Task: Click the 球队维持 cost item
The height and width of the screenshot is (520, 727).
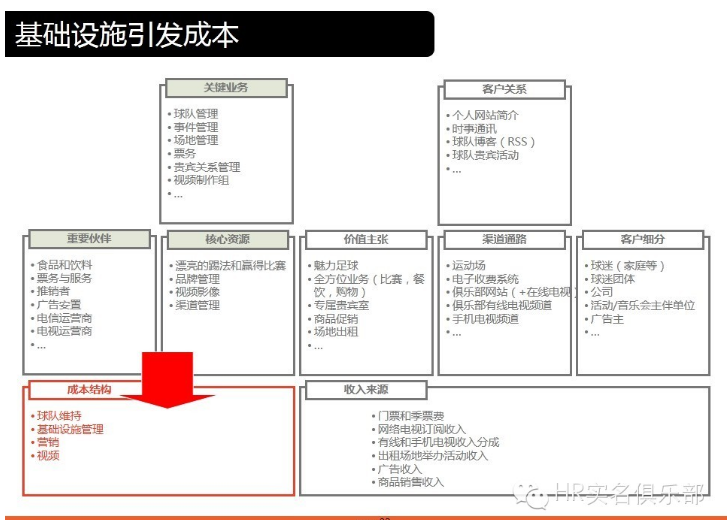Action: click(x=59, y=416)
